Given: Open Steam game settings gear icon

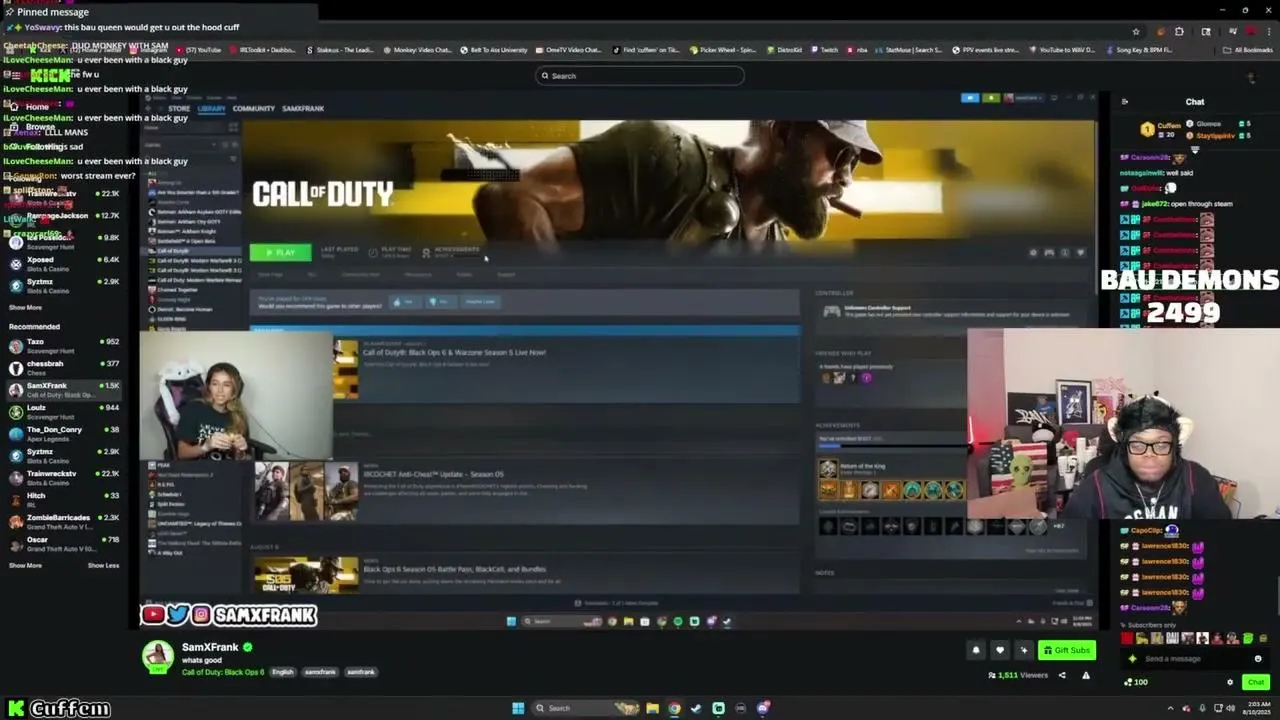Looking at the screenshot, I should pyautogui.click(x=1034, y=253).
